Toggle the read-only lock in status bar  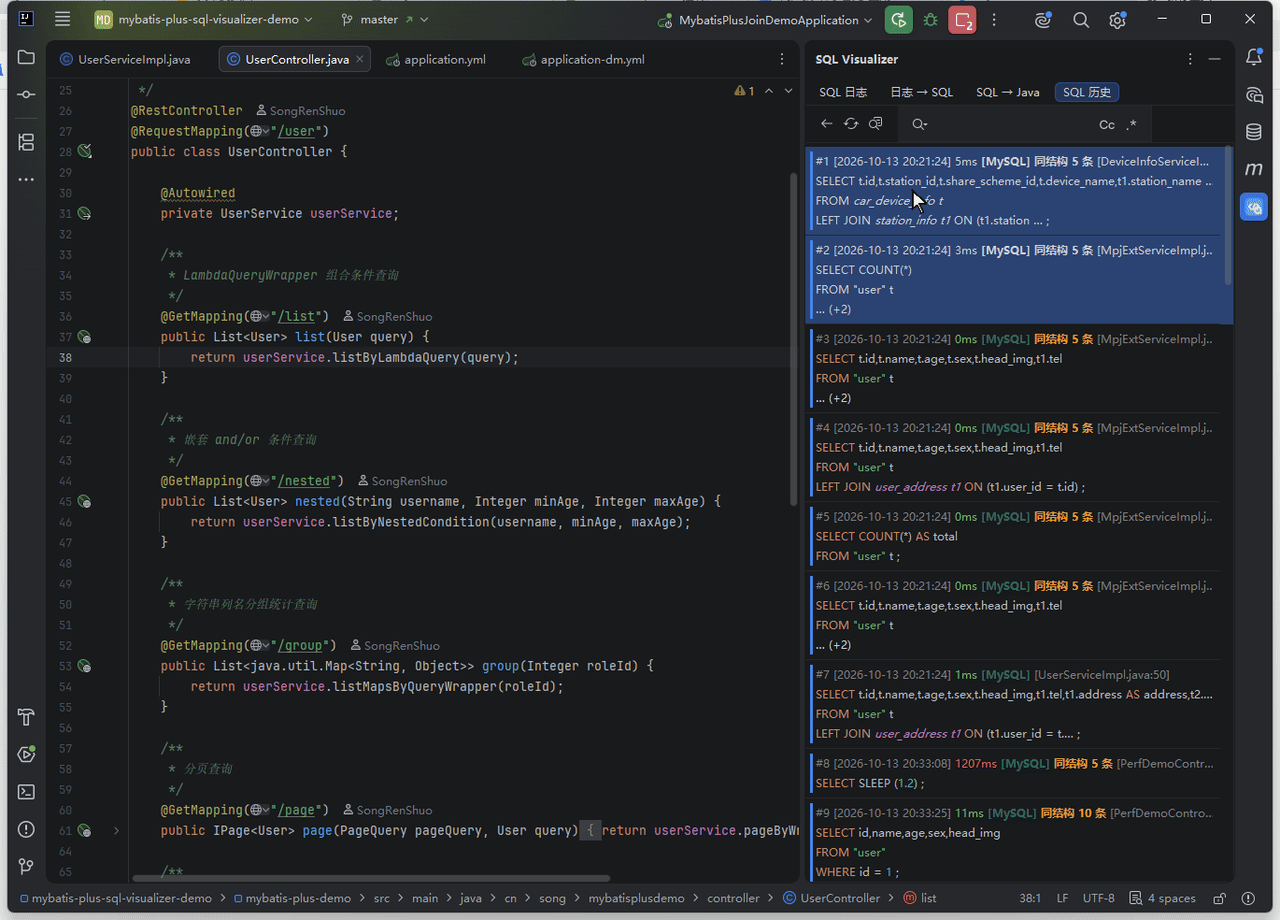pyautogui.click(x=1219, y=898)
